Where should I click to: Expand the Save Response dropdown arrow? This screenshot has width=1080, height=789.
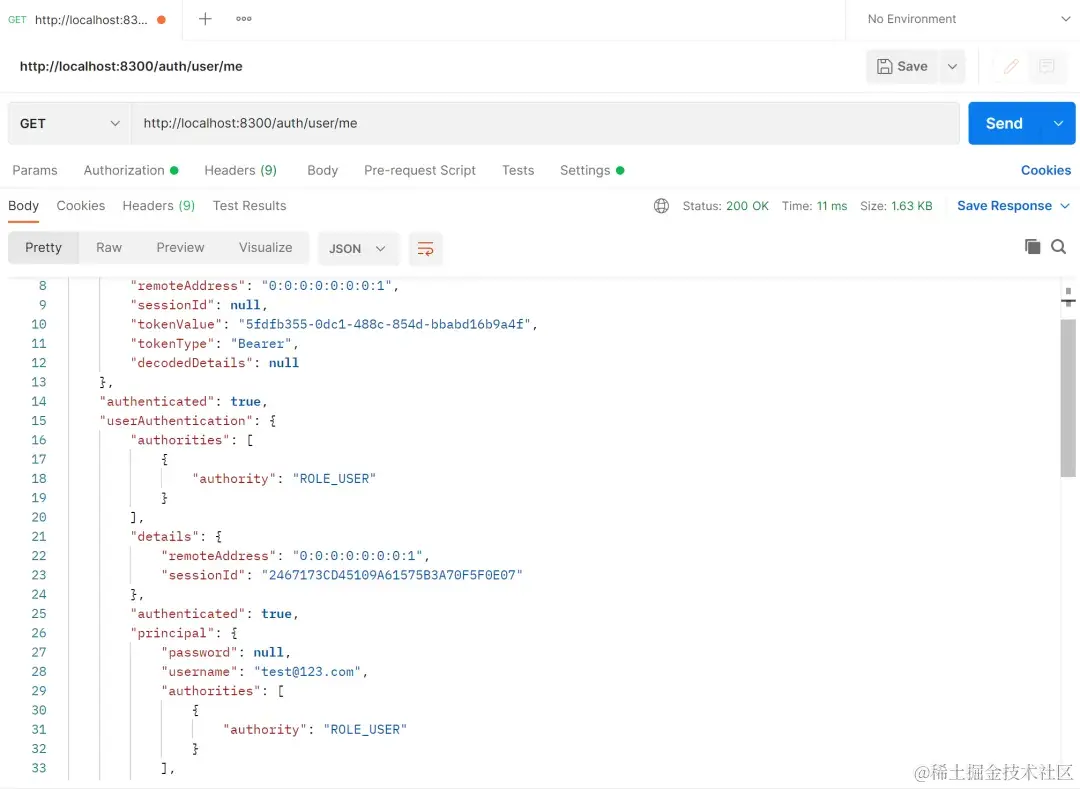1065,206
